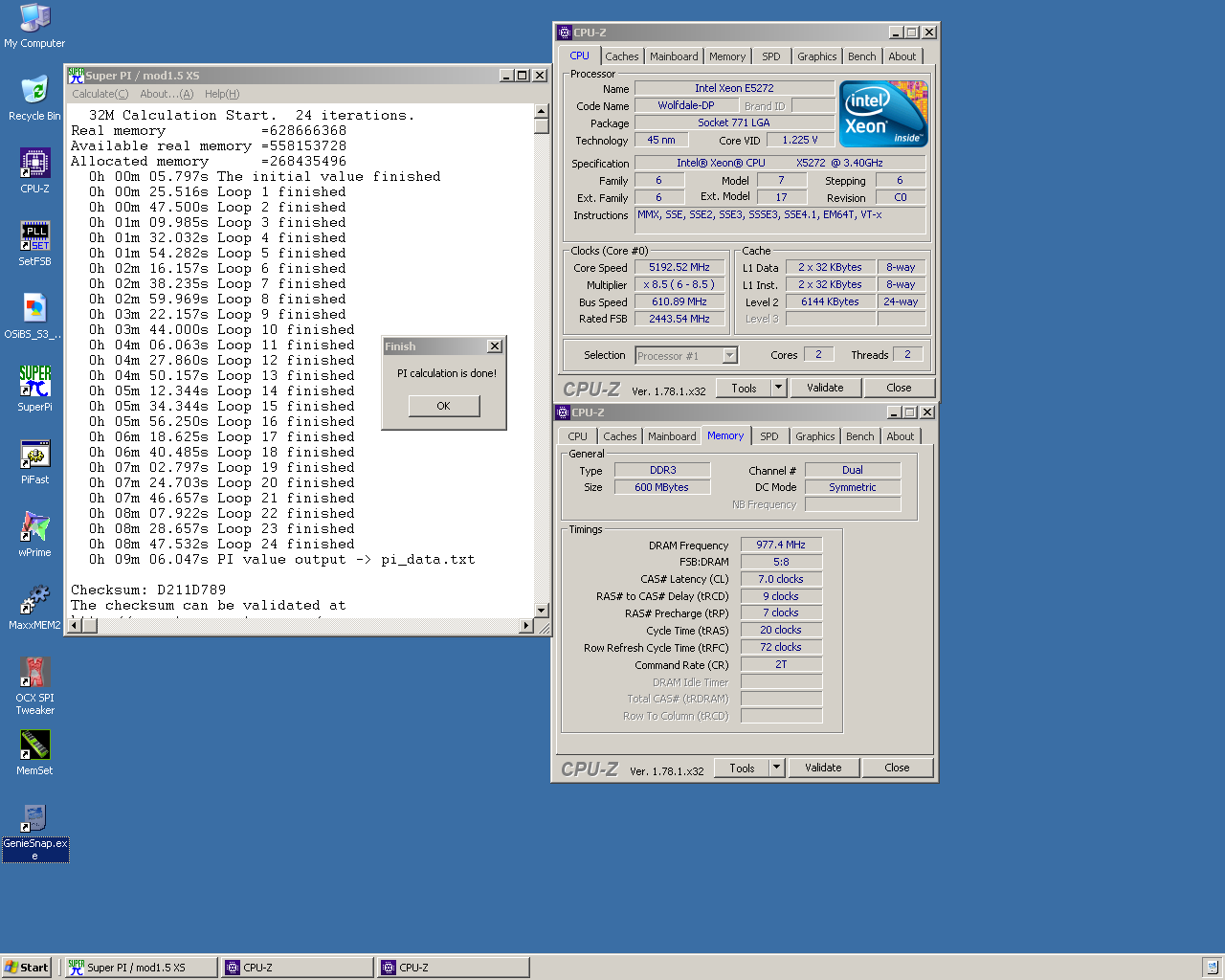Click the upper CPU-Z window title icon

click(x=565, y=32)
